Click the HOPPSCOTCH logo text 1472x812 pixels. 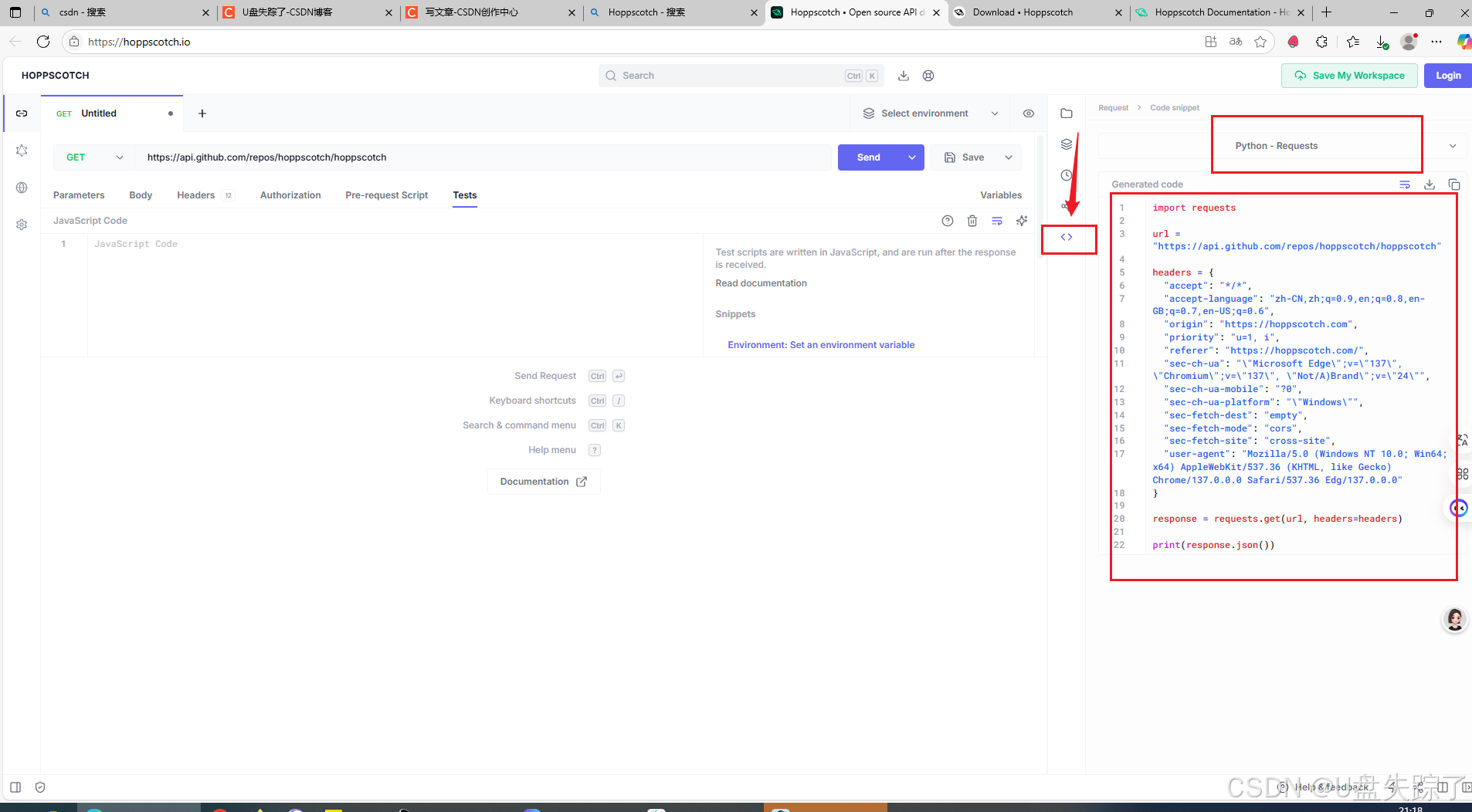(56, 76)
